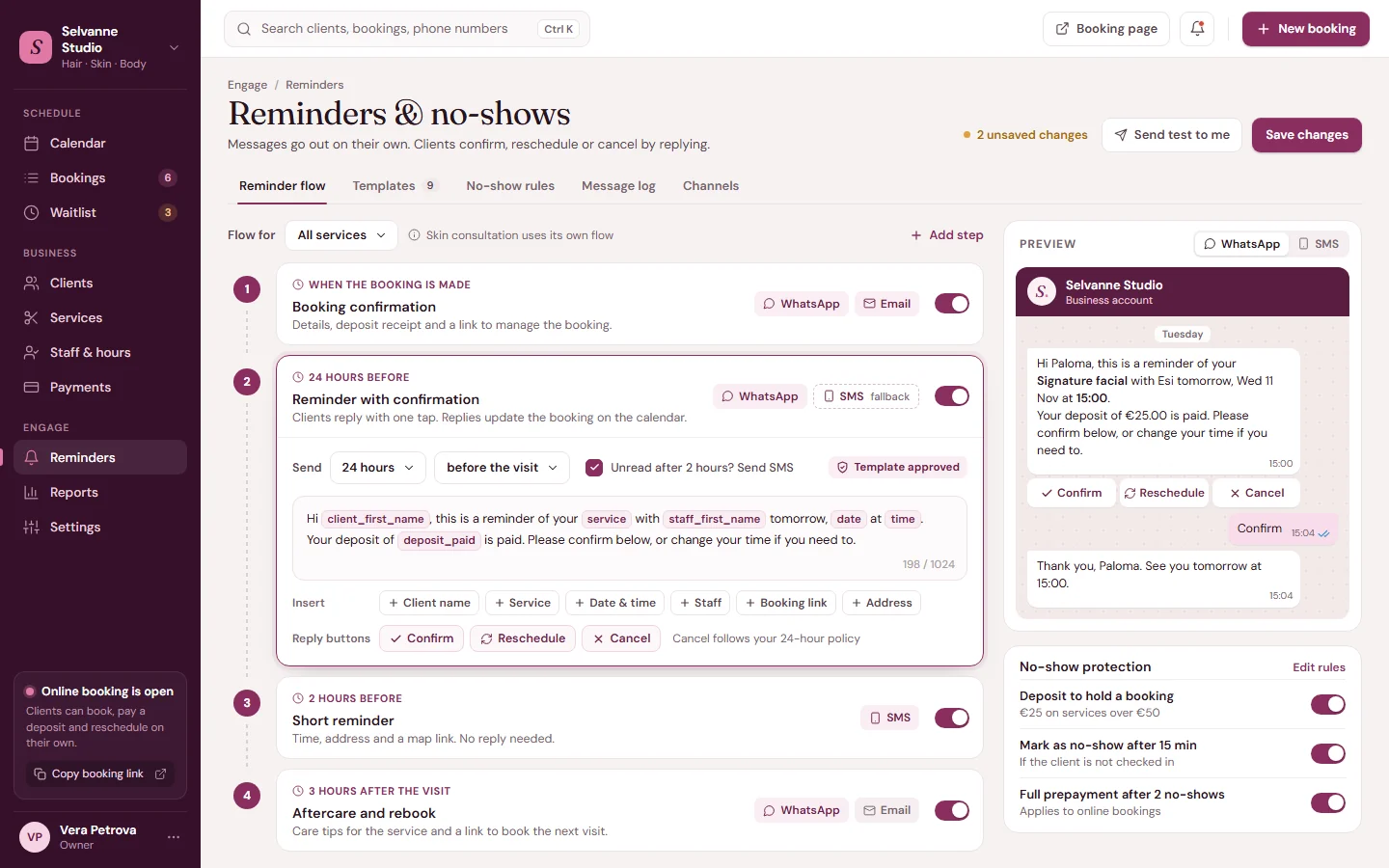Open Reports in the sidebar
This screenshot has height=868, width=1389.
(x=100, y=492)
